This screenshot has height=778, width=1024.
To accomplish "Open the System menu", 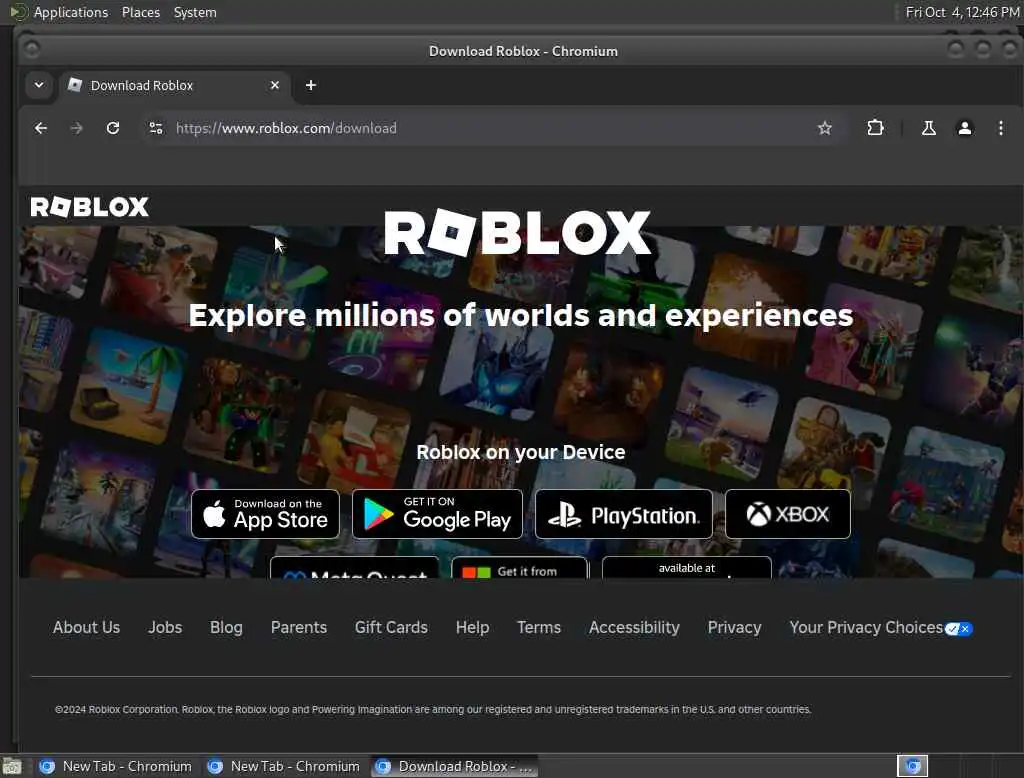I will 195,12.
